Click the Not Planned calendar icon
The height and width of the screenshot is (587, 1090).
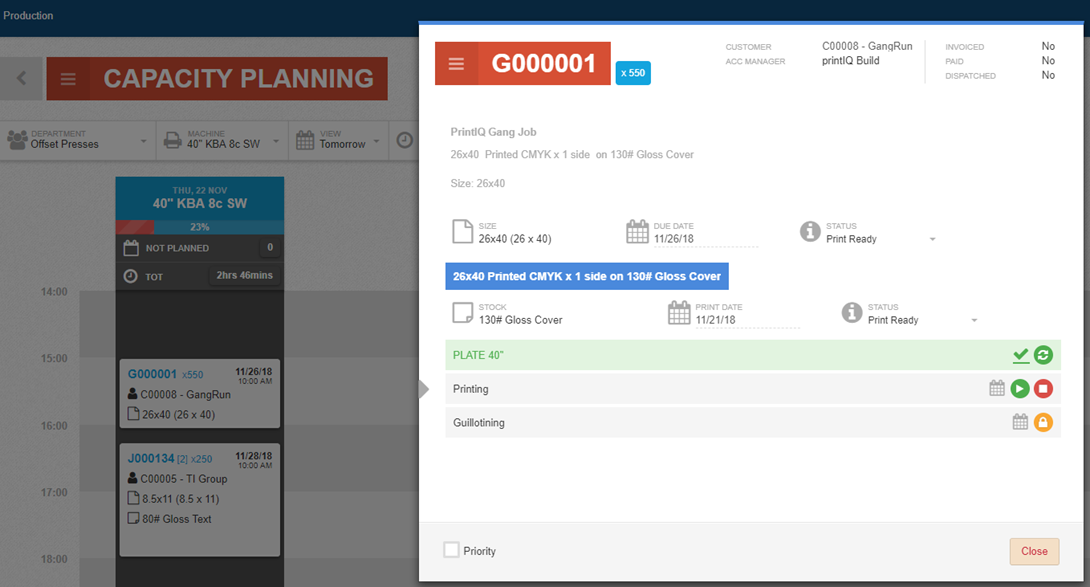(131, 248)
